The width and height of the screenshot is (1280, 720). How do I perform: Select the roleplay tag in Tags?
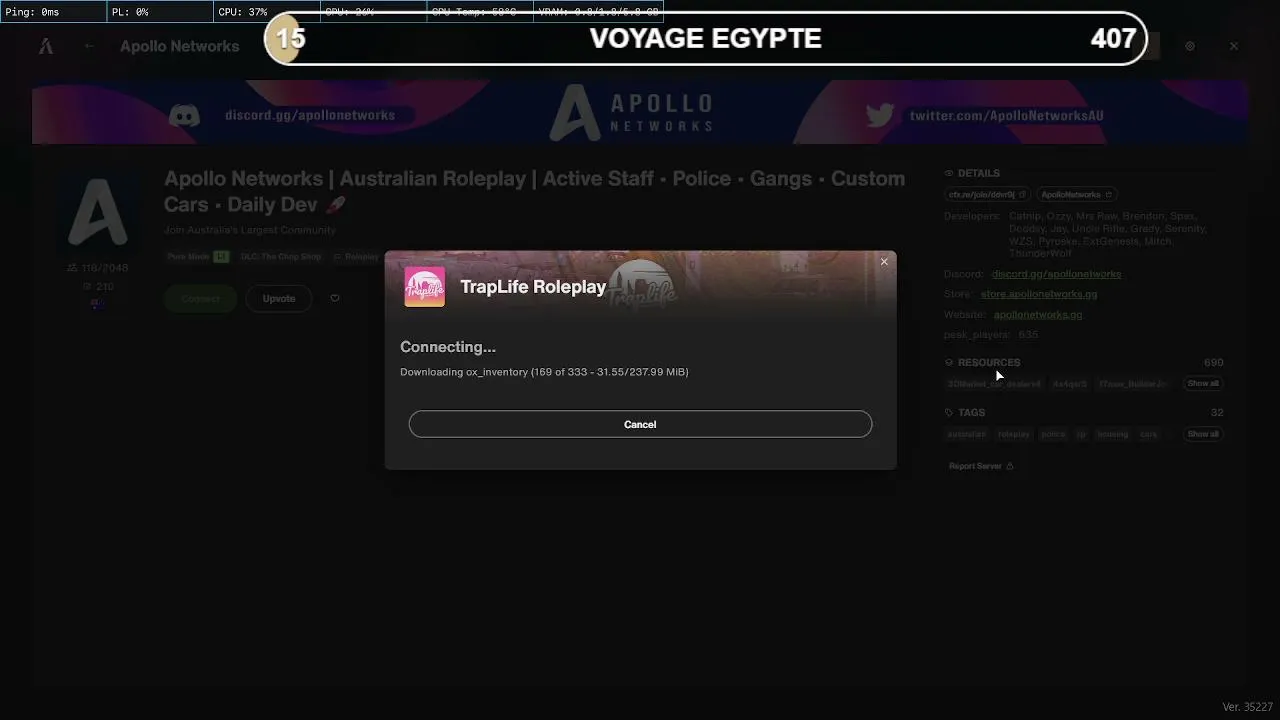coord(1013,434)
